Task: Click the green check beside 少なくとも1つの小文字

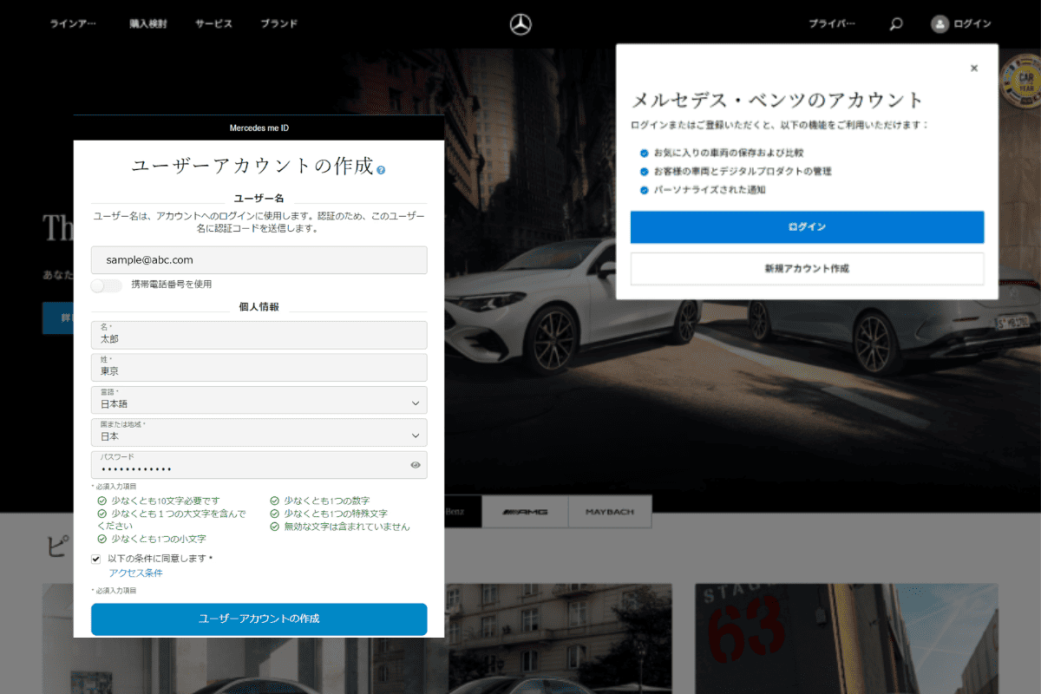Action: [102, 539]
